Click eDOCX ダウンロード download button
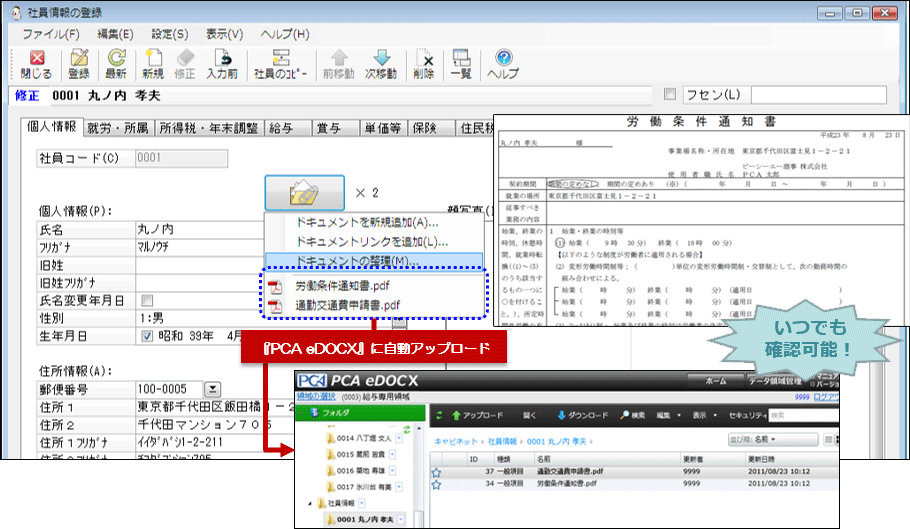This screenshot has height=529, width=910. pos(582,415)
